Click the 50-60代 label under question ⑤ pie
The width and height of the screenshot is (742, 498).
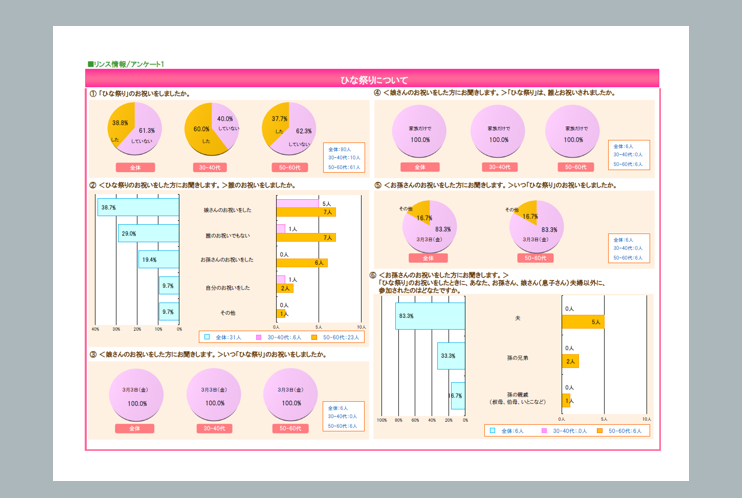(535, 258)
